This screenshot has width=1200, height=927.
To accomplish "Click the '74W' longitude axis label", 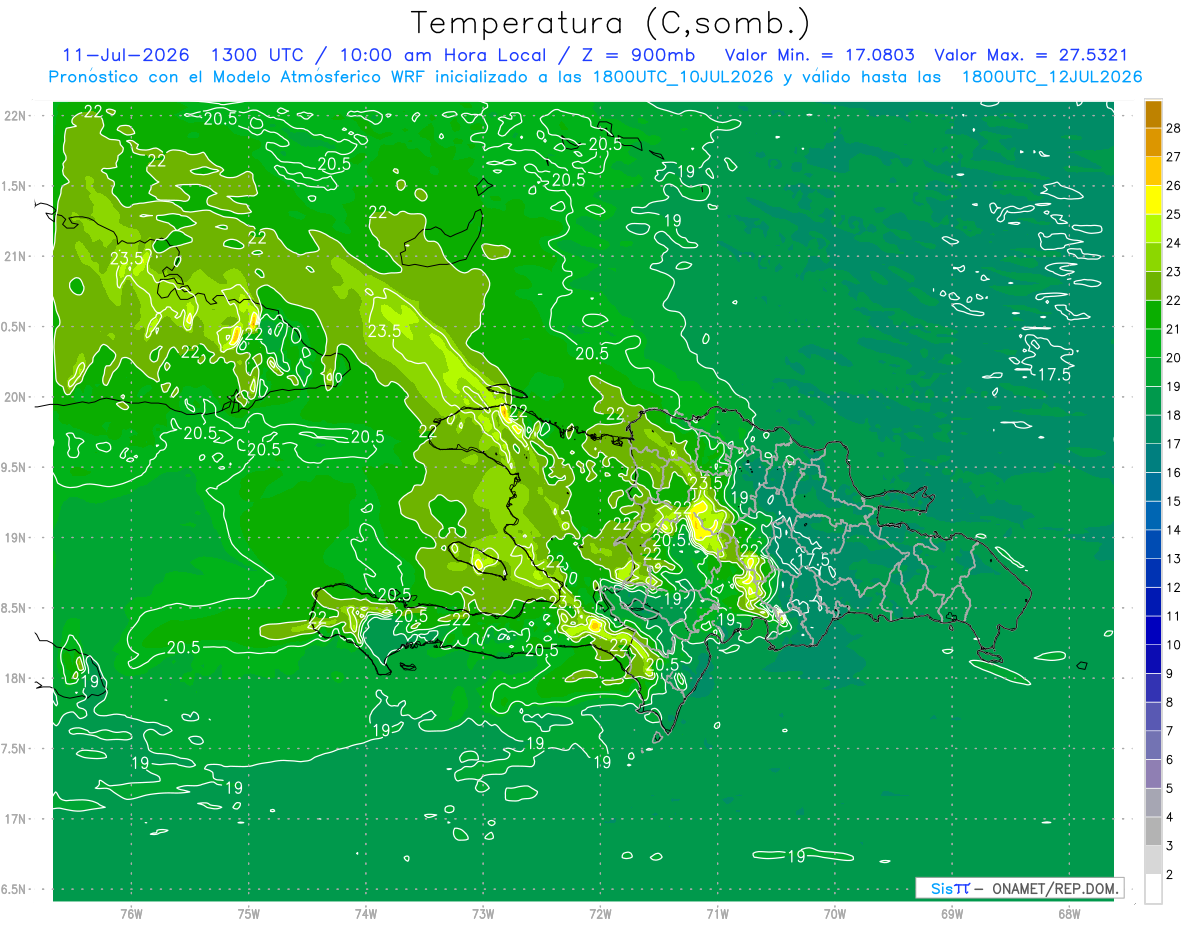I will 366,914.
